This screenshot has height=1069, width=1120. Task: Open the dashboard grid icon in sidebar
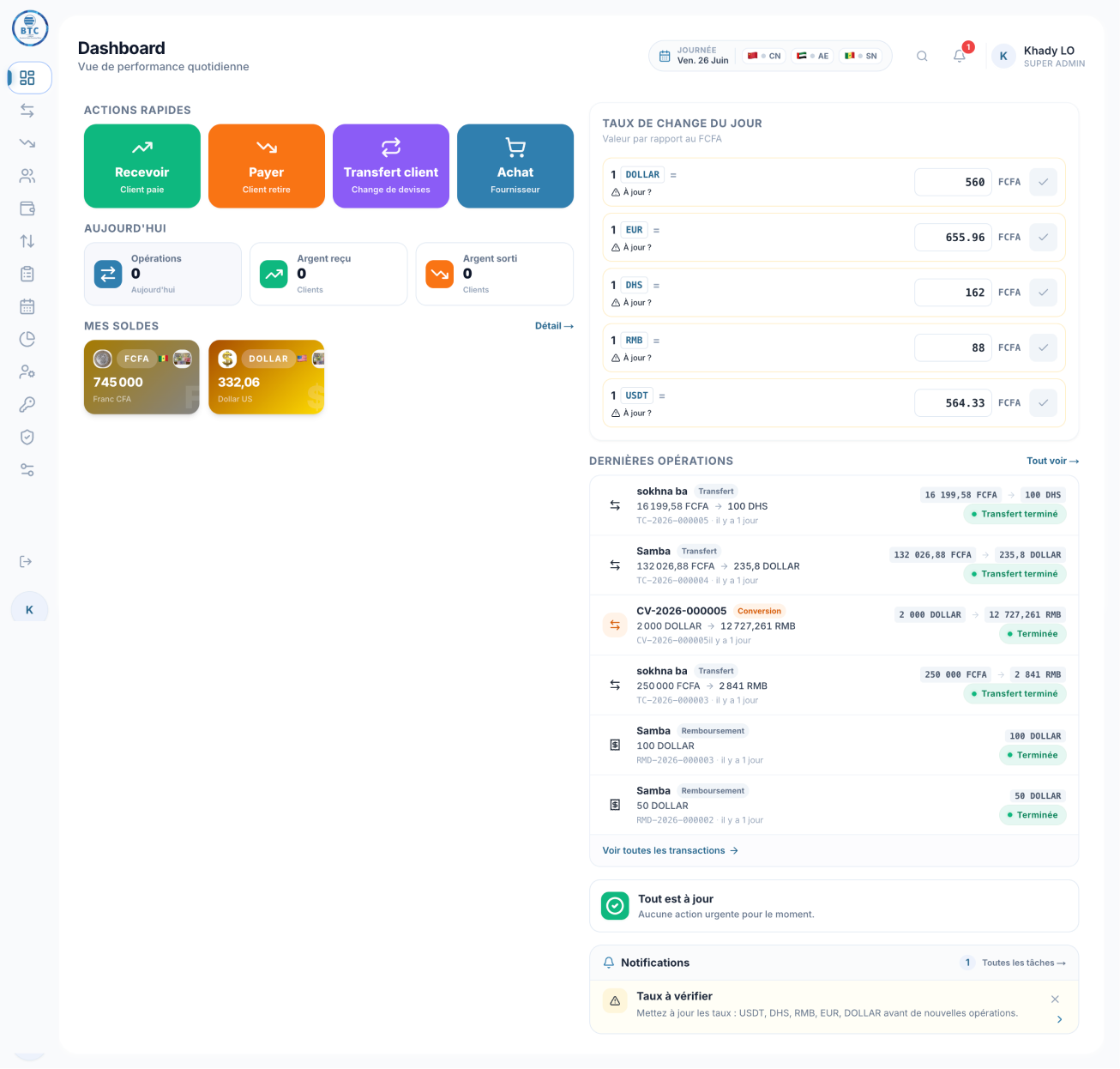[27, 78]
